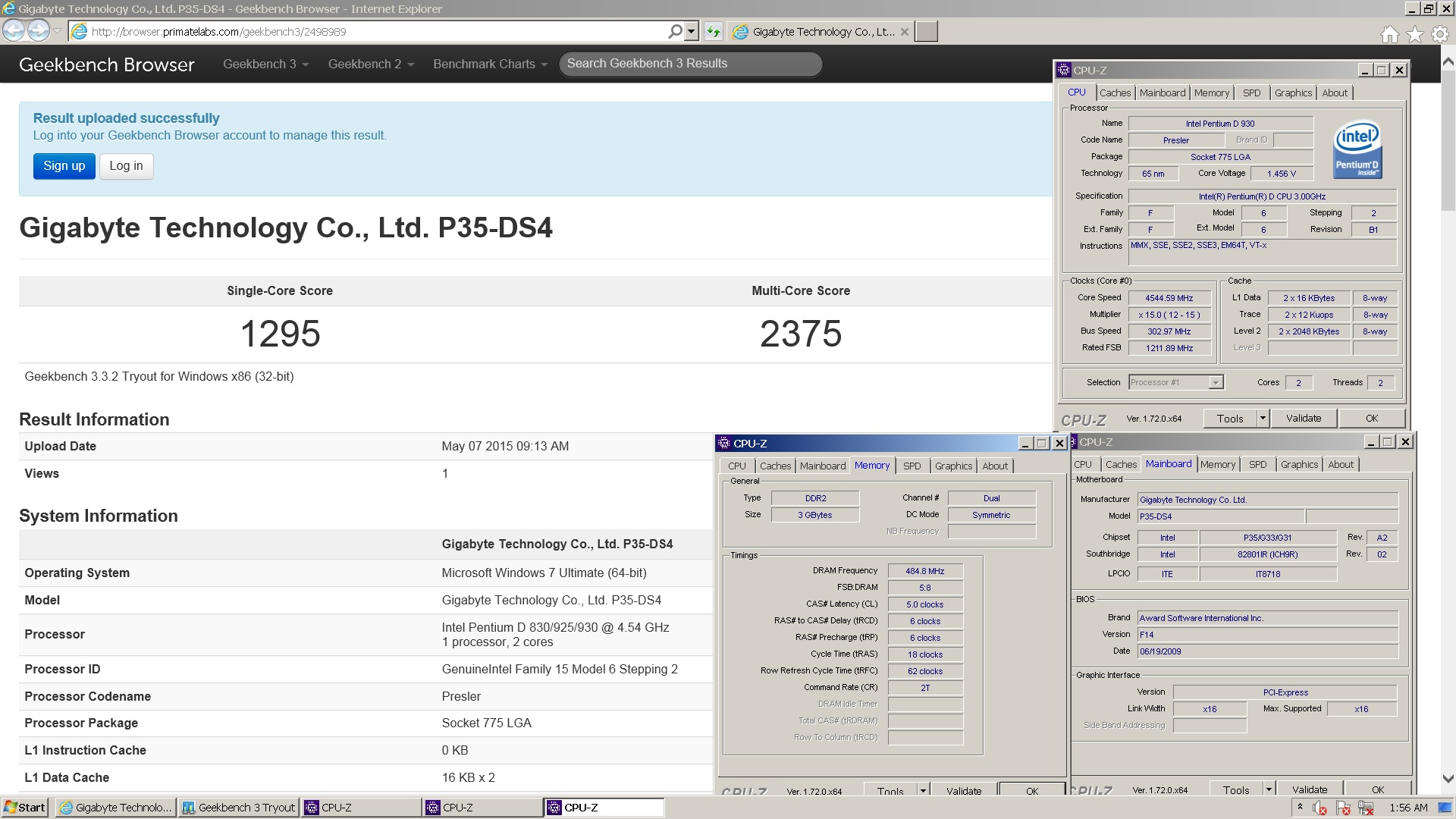Click the browser scrollbar up arrow
1456x819 pixels.
click(1448, 63)
